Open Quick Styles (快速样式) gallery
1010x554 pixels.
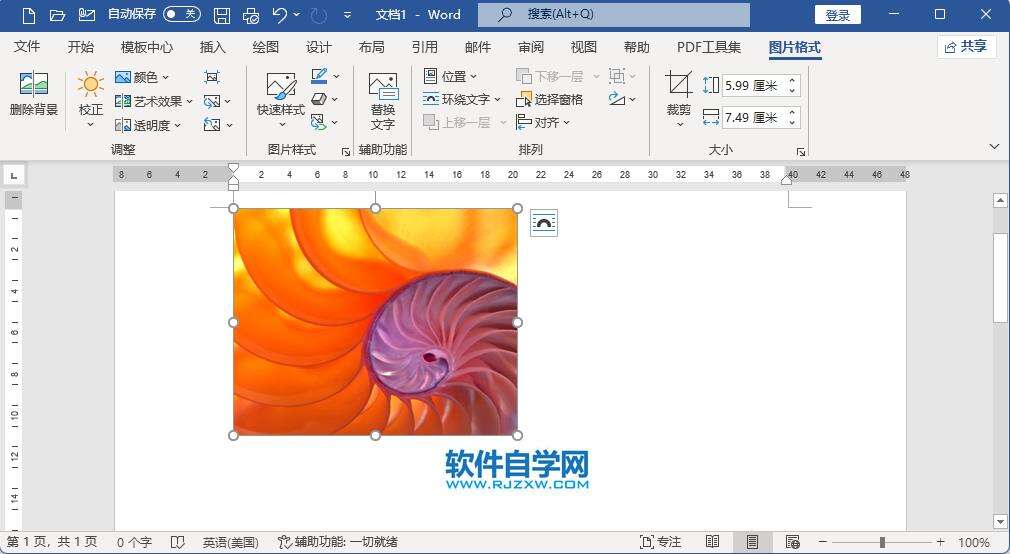281,99
